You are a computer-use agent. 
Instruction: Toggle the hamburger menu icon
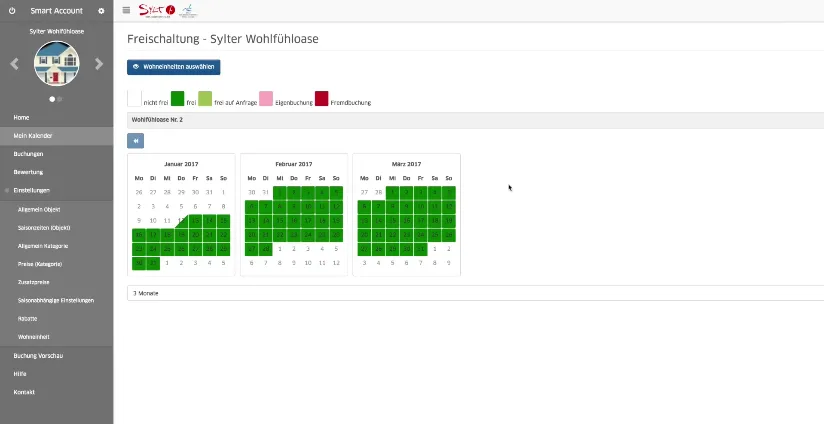tap(126, 10)
